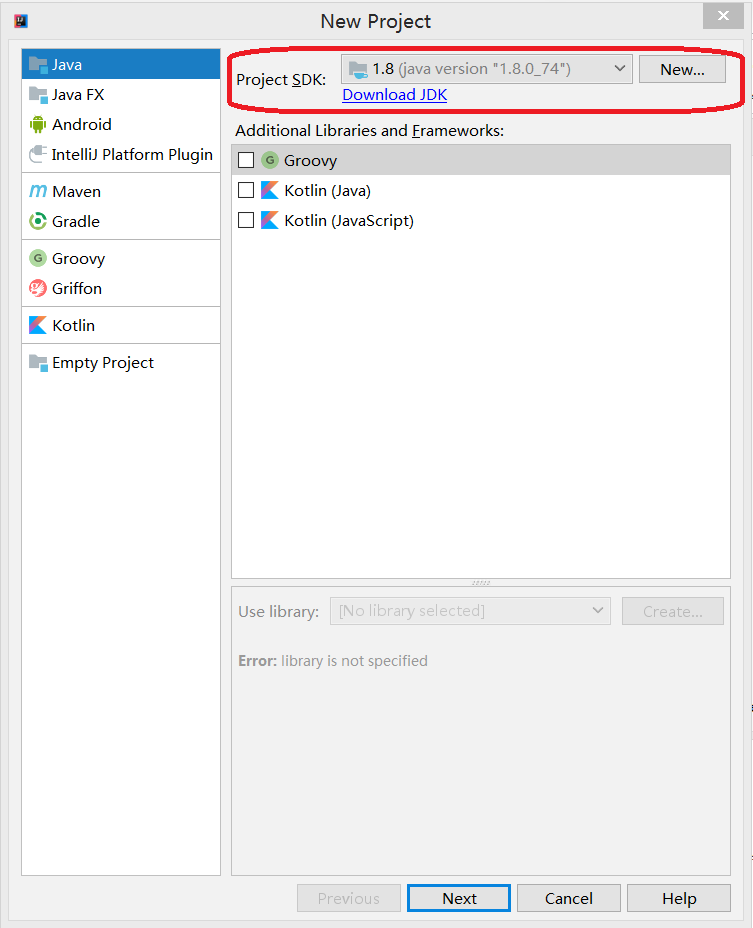The image size is (753, 928).
Task: Click the Groovy icon in the left list
Action: 38,258
